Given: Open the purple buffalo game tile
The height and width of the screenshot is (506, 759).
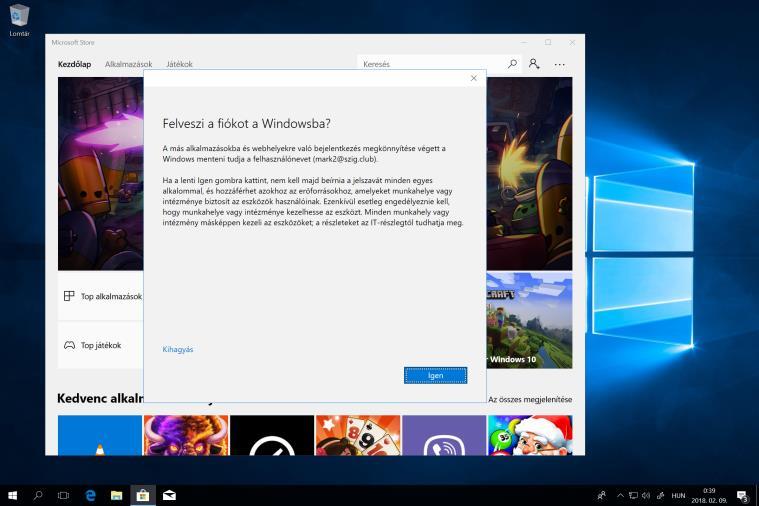Looking at the screenshot, I should point(186,435).
